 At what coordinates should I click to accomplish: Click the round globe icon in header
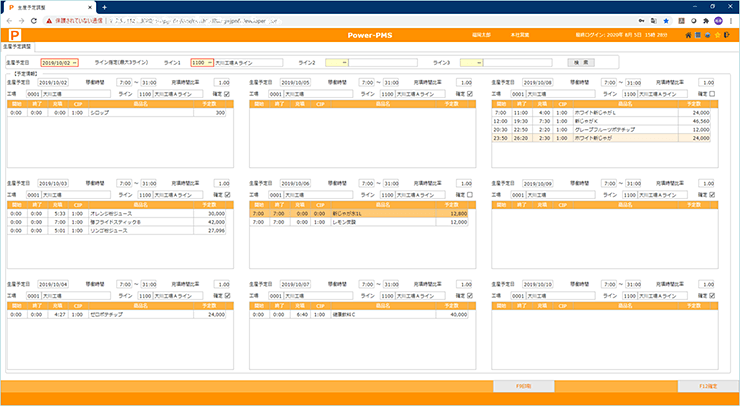click(707, 35)
